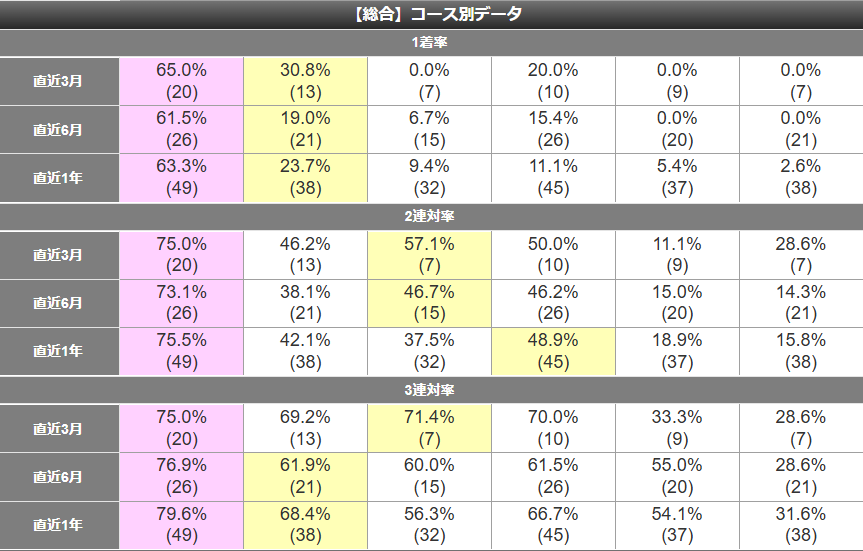Select the yellow 71.4% cell
The height and width of the screenshot is (551, 863).
pyautogui.click(x=429, y=428)
